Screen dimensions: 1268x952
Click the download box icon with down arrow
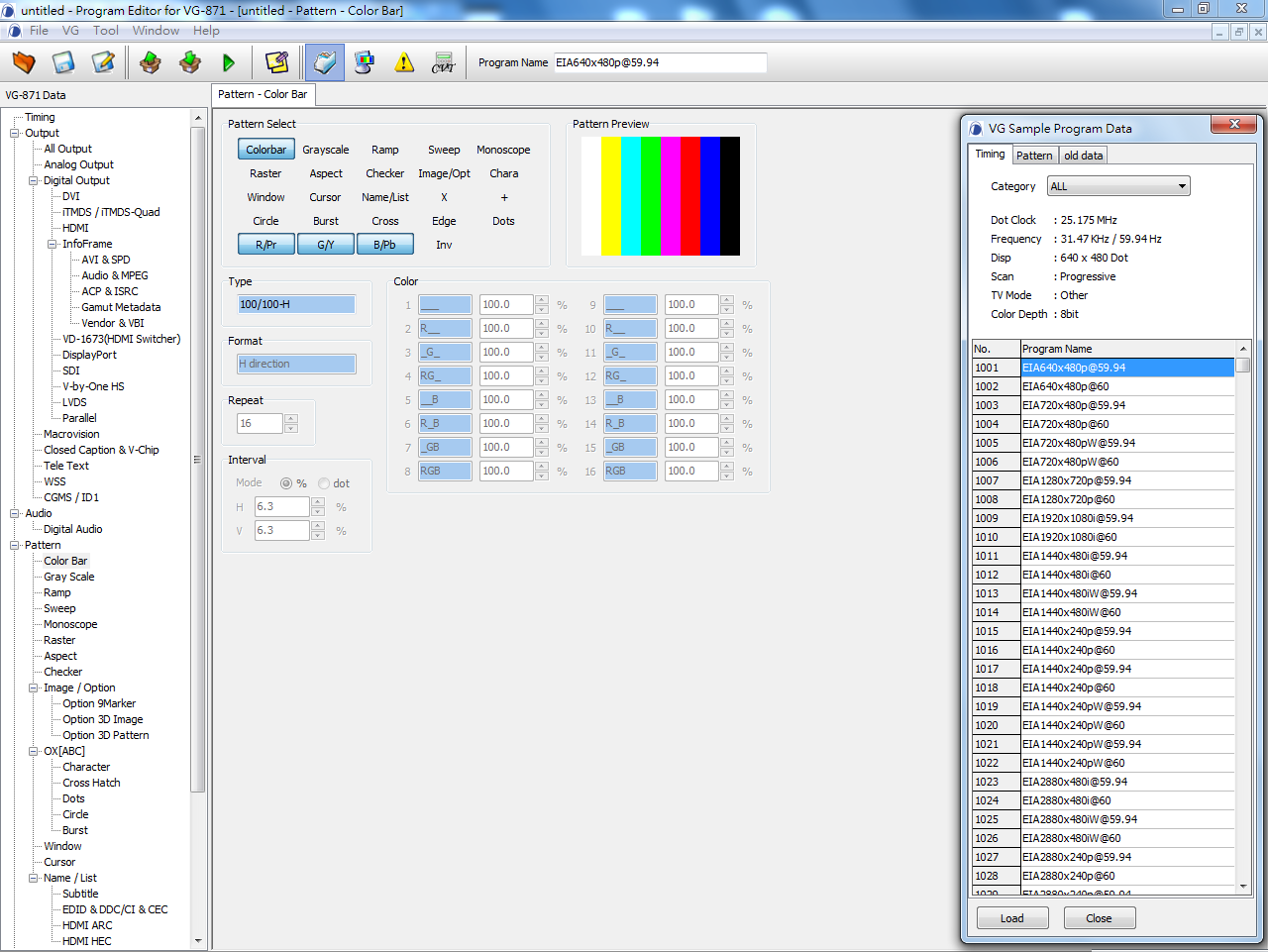[190, 62]
